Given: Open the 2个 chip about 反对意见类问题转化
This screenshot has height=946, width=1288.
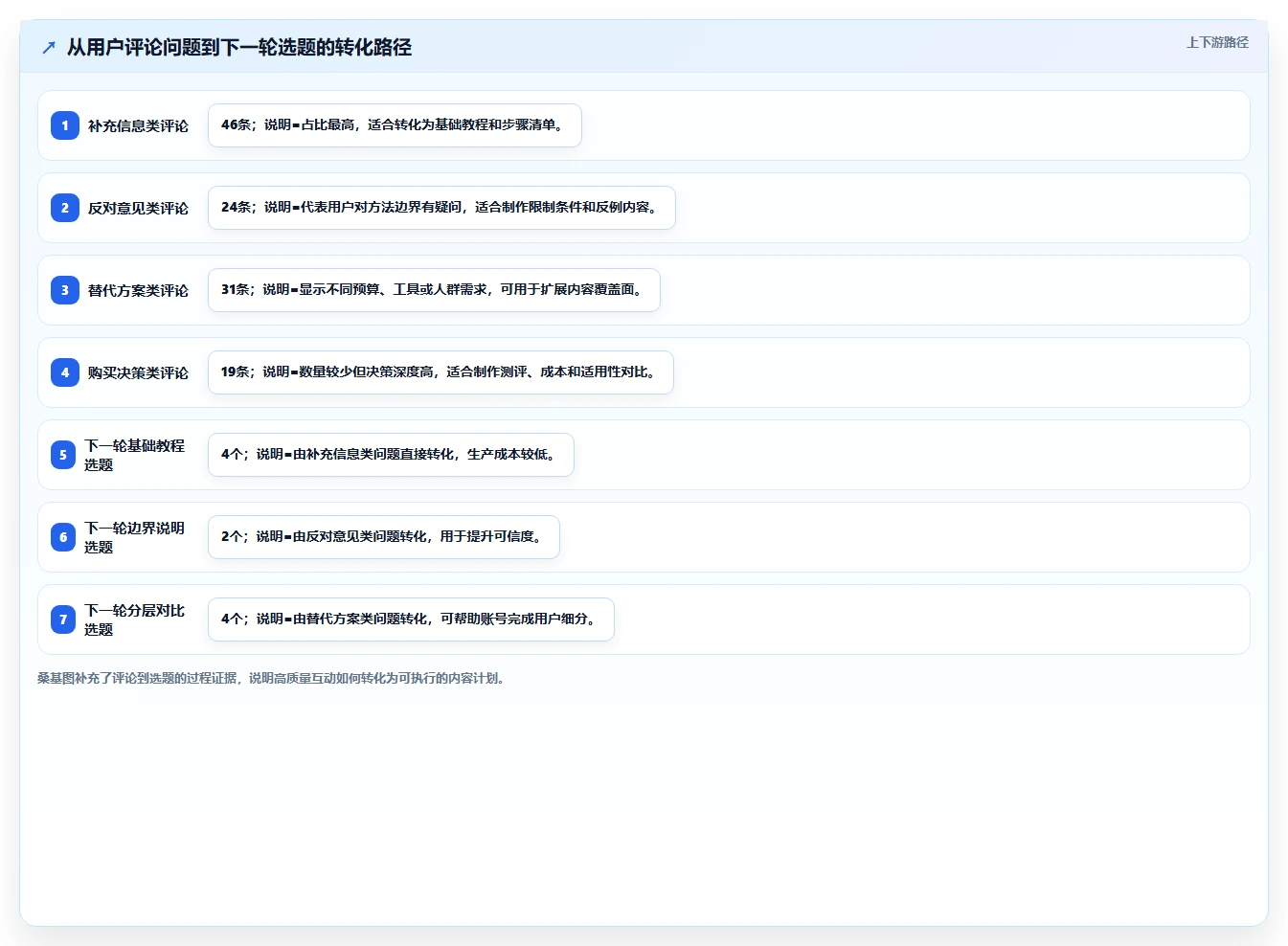Looking at the screenshot, I should (x=384, y=537).
